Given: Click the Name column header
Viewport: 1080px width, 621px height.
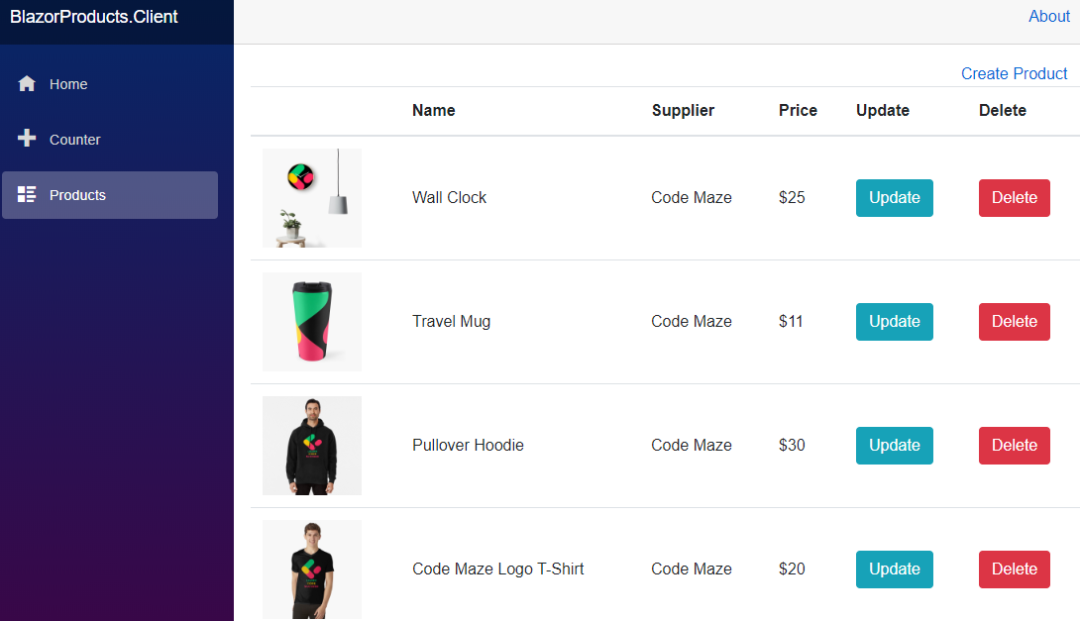Looking at the screenshot, I should (433, 110).
